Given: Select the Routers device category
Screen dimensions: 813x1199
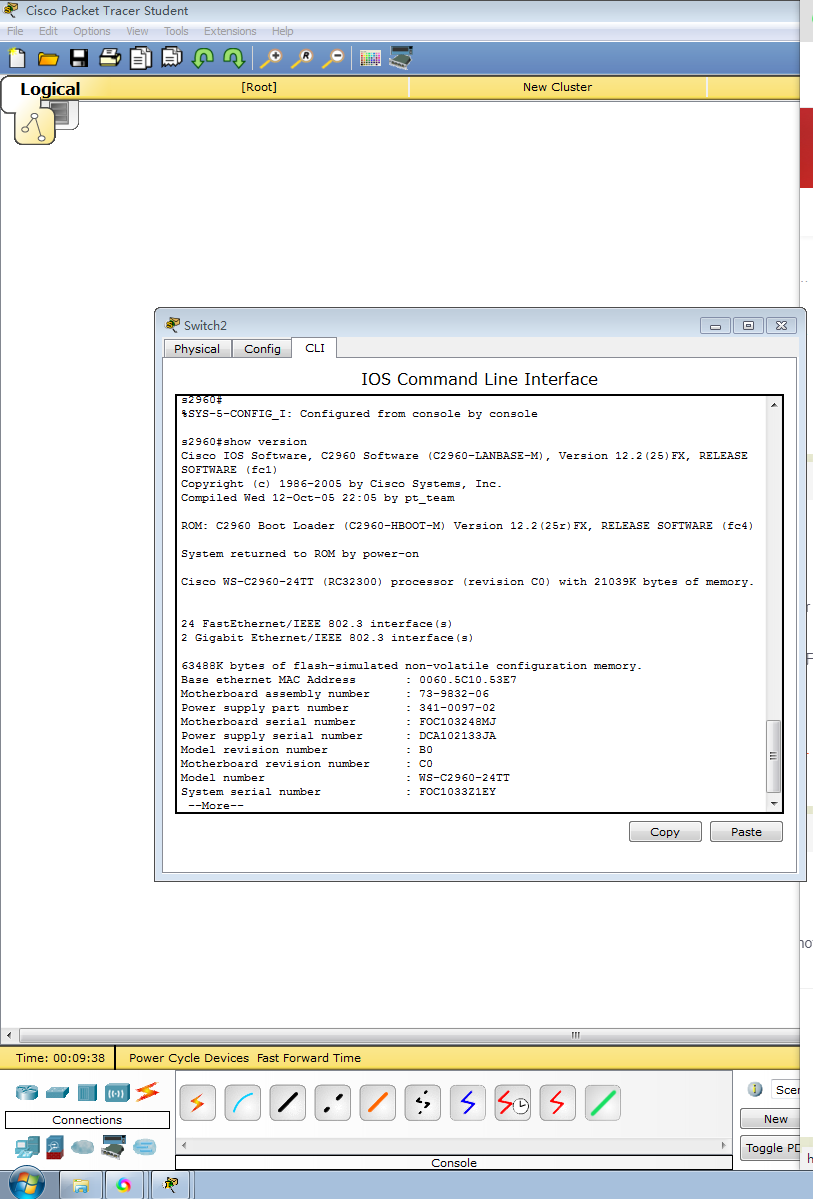Looking at the screenshot, I should click(27, 1092).
